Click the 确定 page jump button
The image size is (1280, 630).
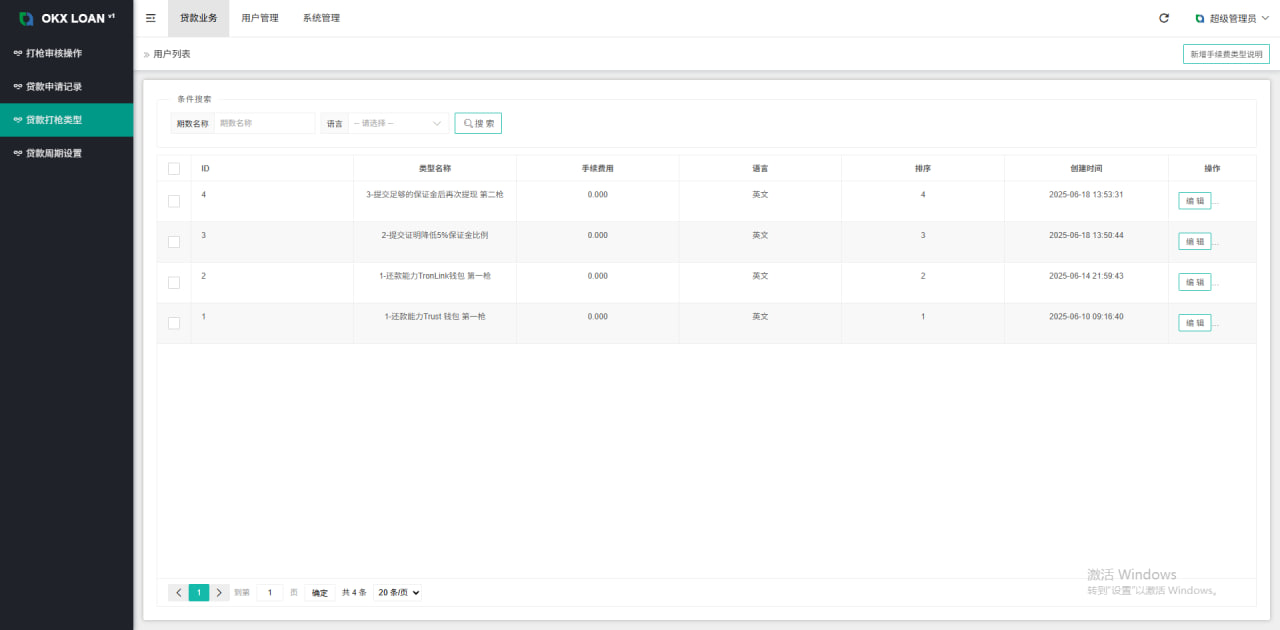(320, 593)
